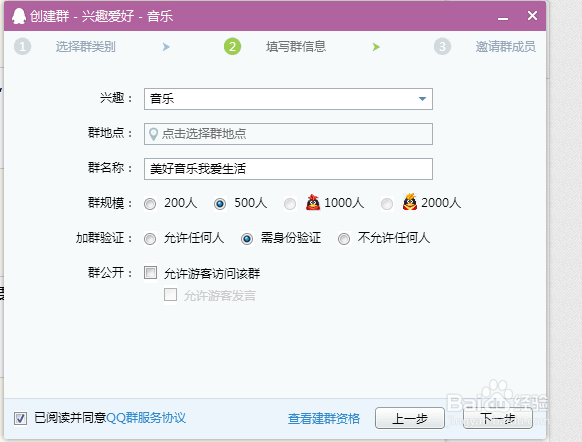Click the 群名称 text field

point(288,169)
